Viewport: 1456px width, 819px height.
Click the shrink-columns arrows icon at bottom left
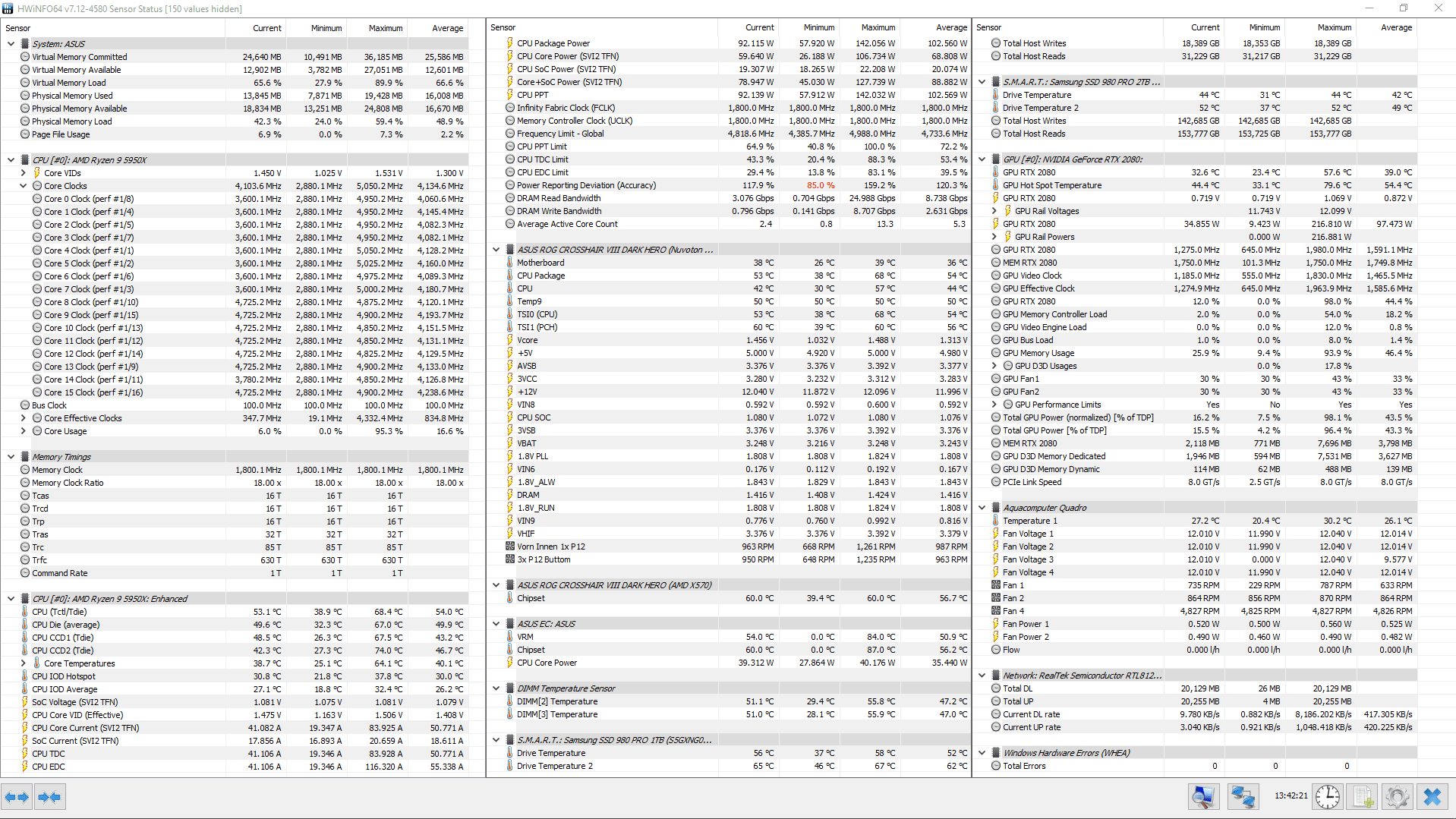click(x=49, y=797)
